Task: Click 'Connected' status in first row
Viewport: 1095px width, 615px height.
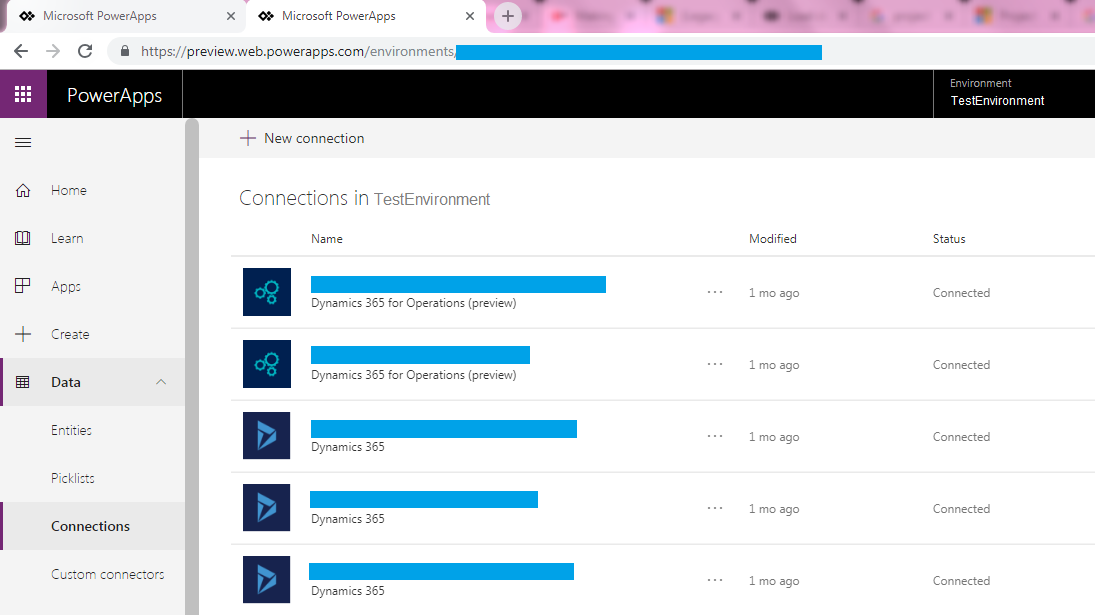Action: point(961,292)
